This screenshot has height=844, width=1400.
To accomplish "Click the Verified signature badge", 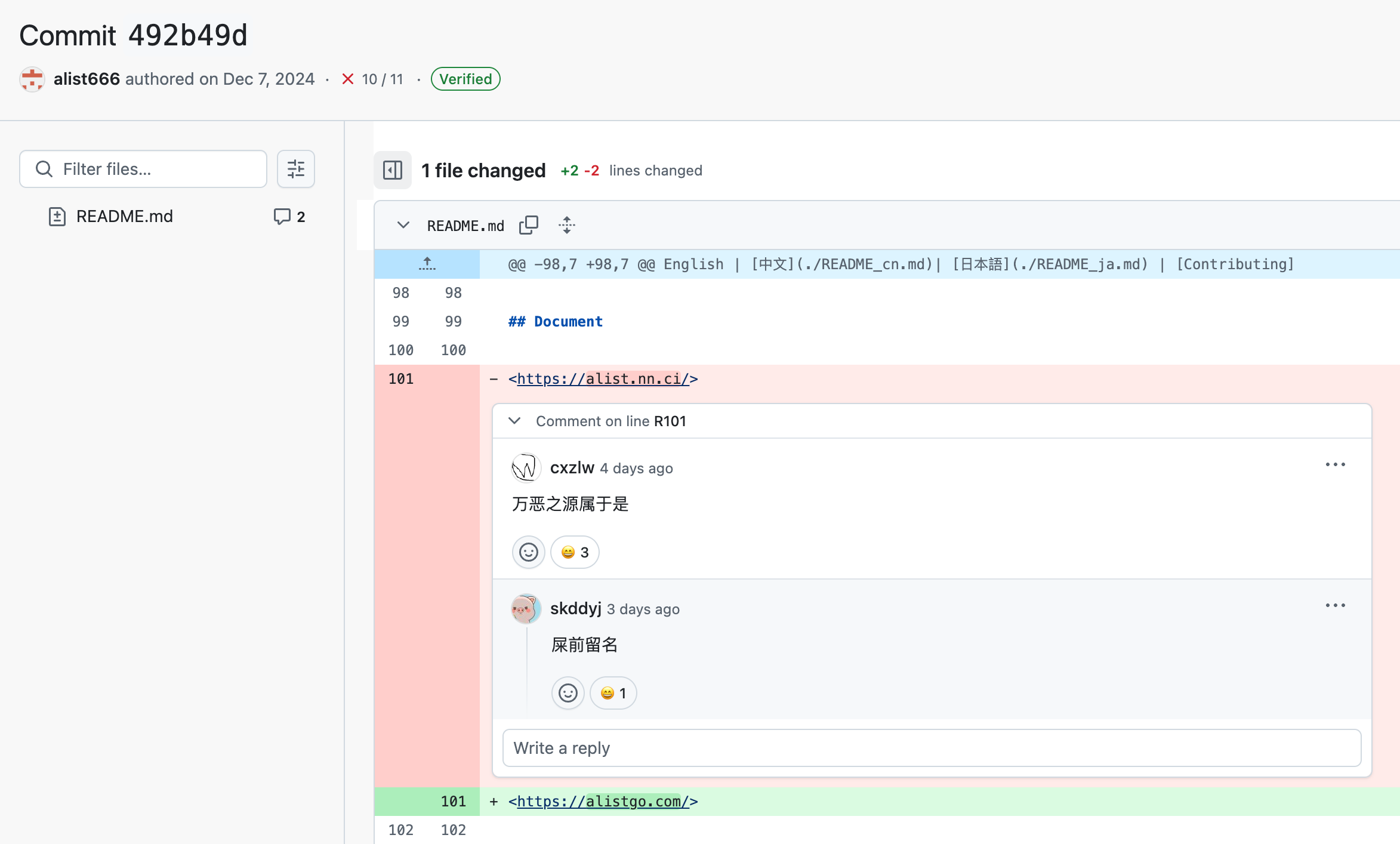I will click(465, 79).
